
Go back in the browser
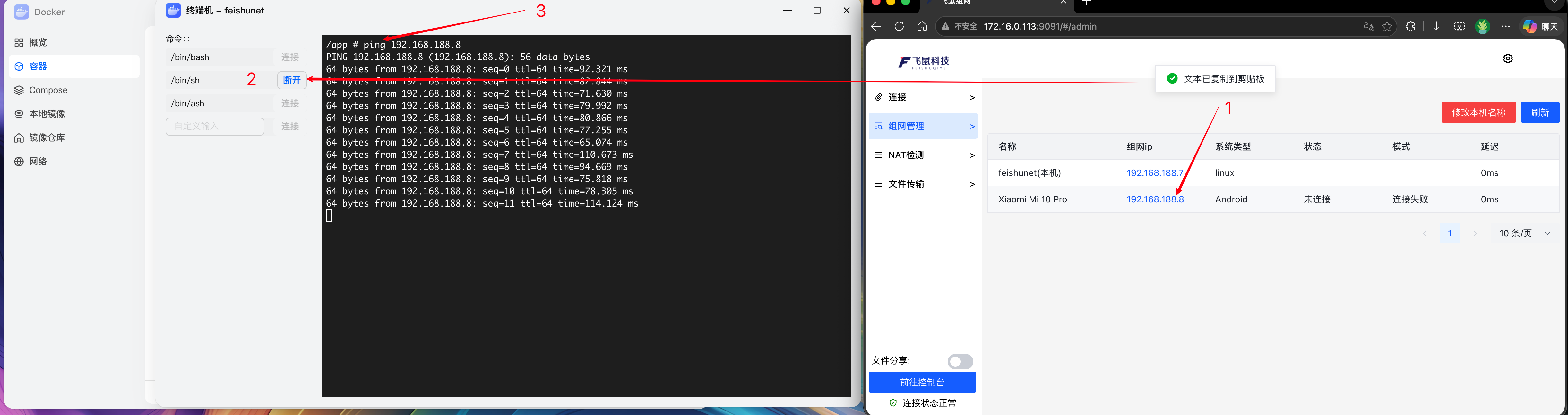click(876, 26)
